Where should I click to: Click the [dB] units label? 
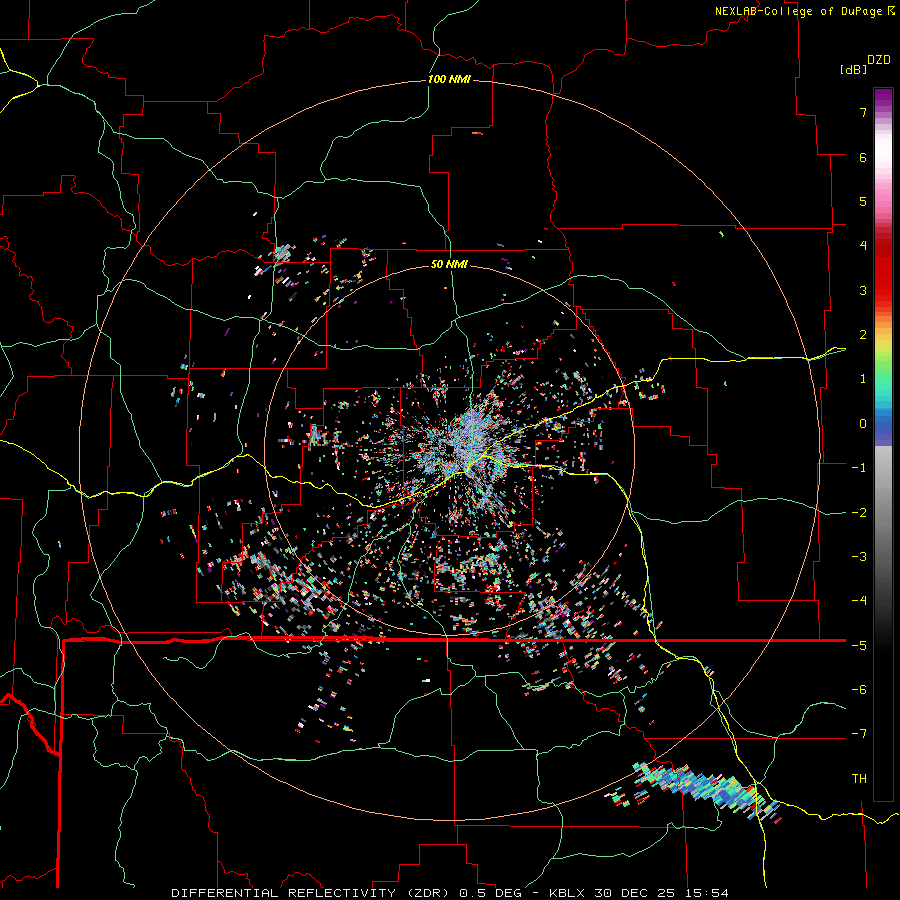click(852, 69)
